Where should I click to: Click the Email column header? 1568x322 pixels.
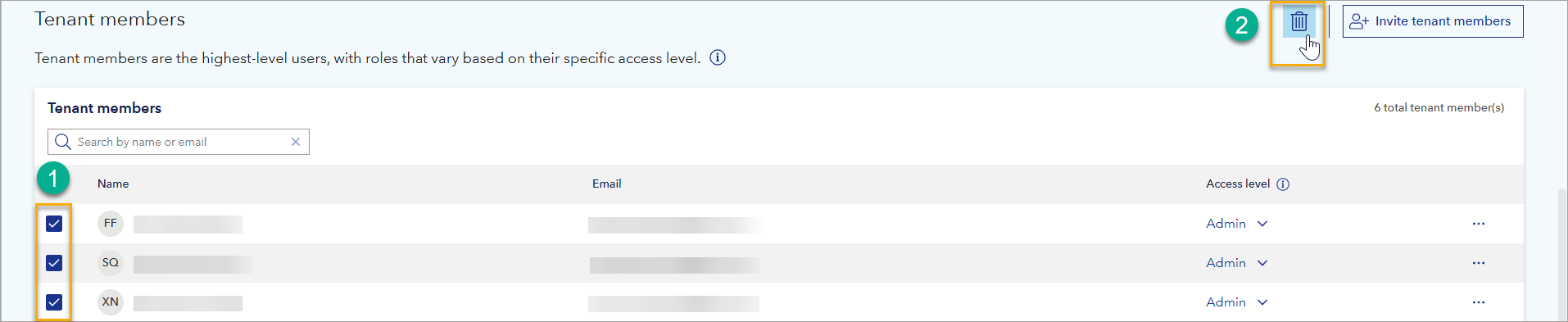pyautogui.click(x=607, y=184)
